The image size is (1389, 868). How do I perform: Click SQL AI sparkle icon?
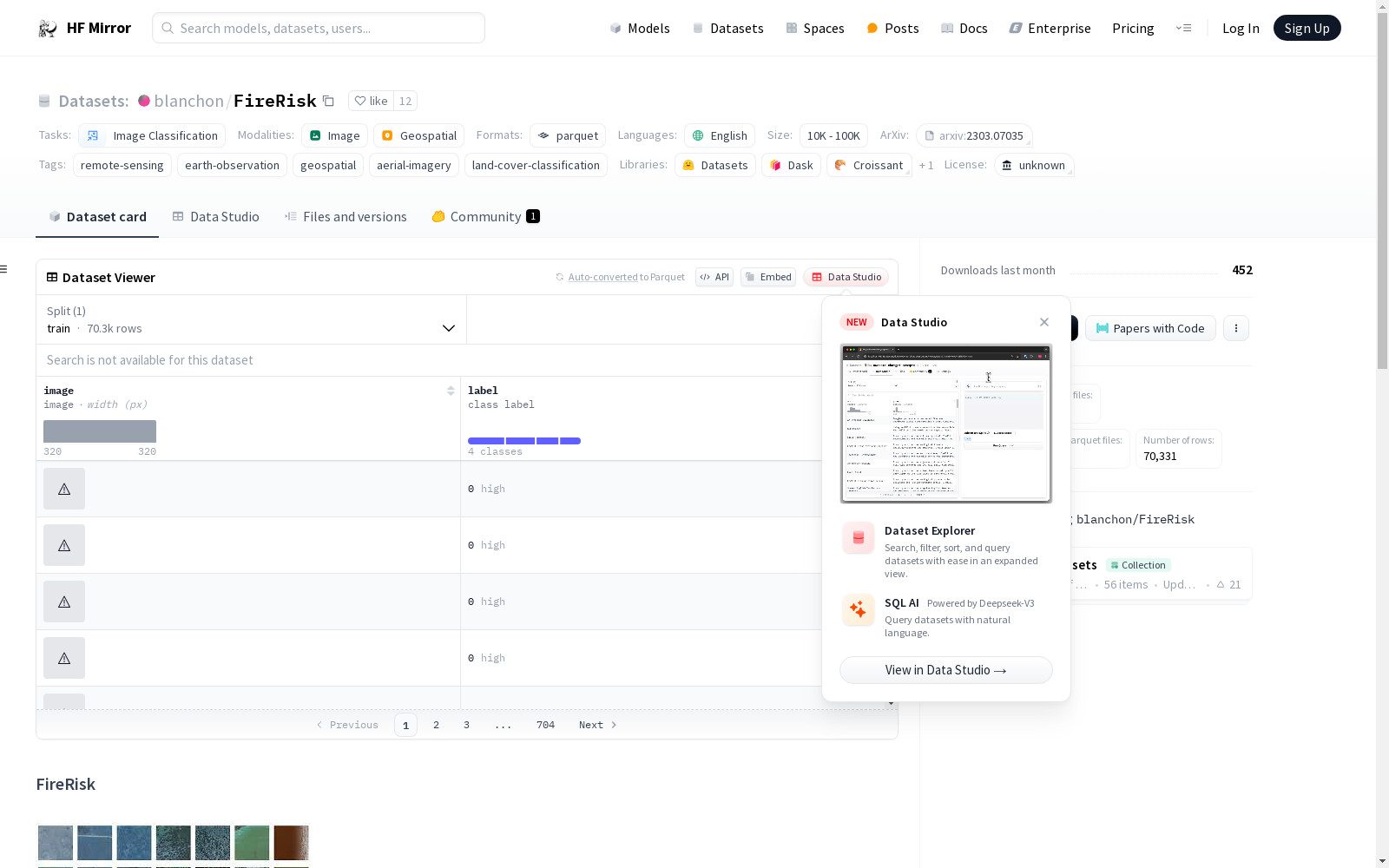click(859, 610)
